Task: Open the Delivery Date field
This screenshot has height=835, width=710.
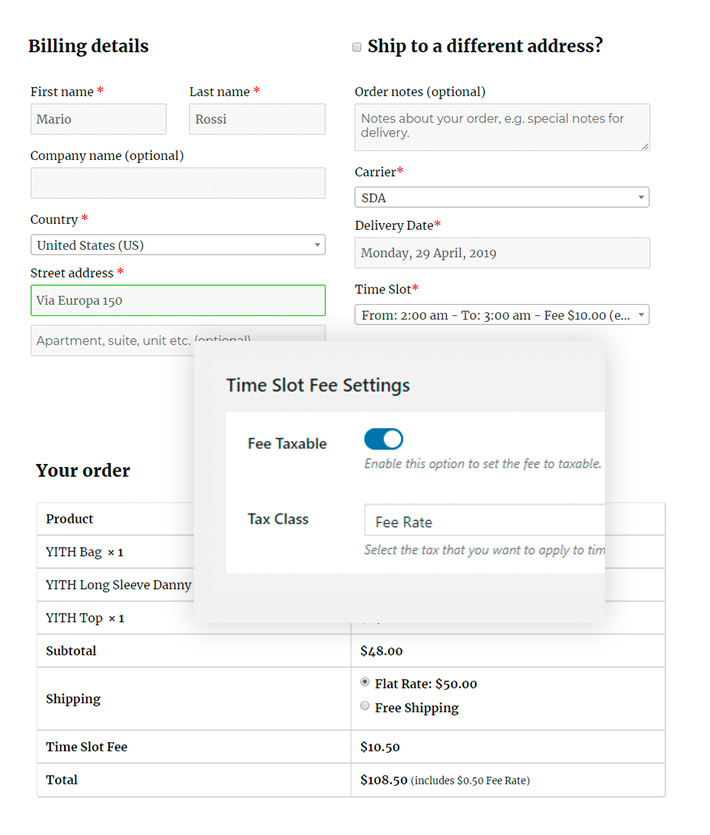Action: coord(501,253)
